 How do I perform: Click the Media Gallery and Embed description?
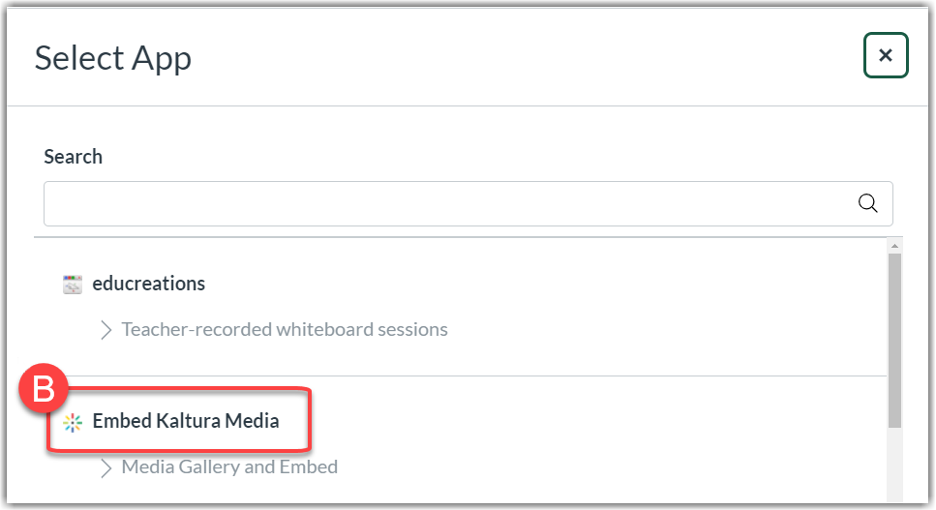229,467
